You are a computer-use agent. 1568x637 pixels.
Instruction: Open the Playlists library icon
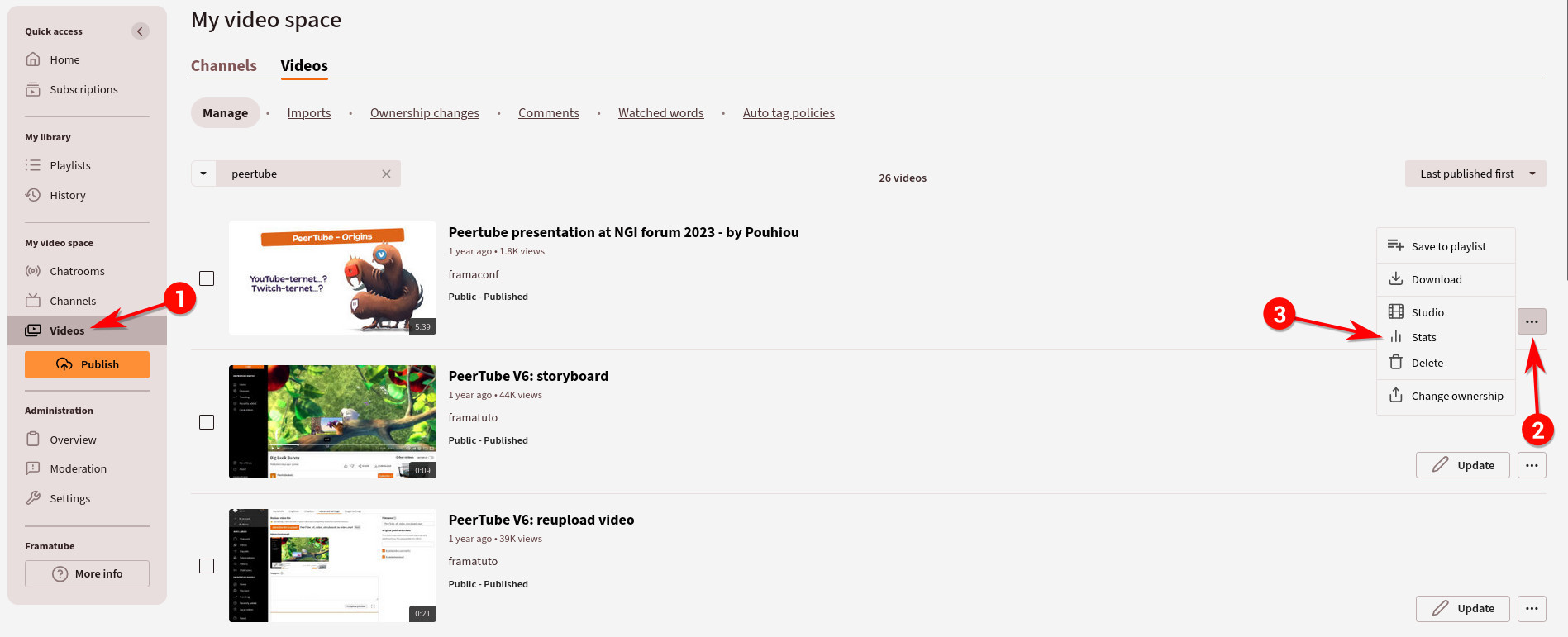[33, 165]
